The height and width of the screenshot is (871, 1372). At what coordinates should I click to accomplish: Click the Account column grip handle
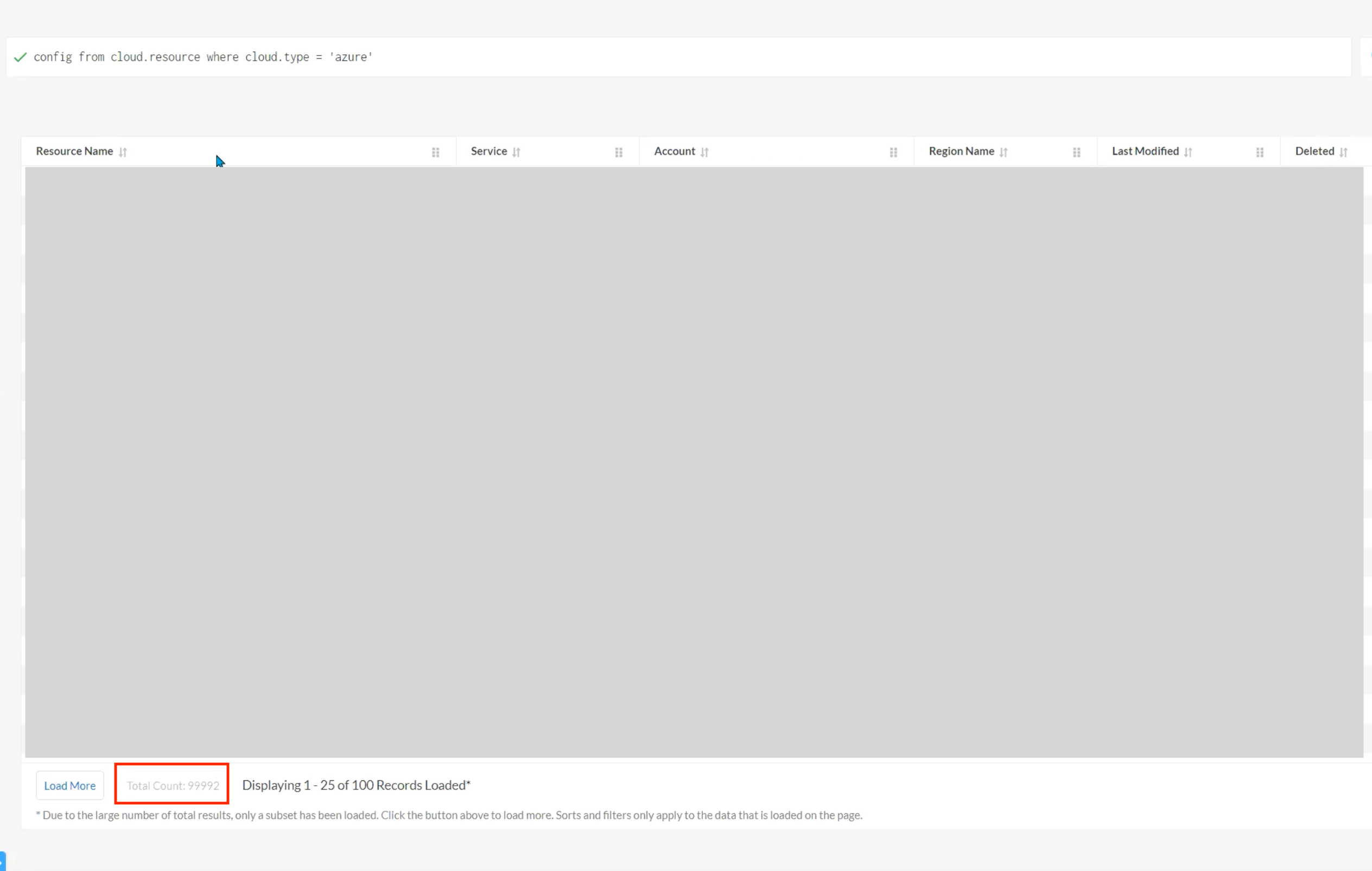click(893, 152)
